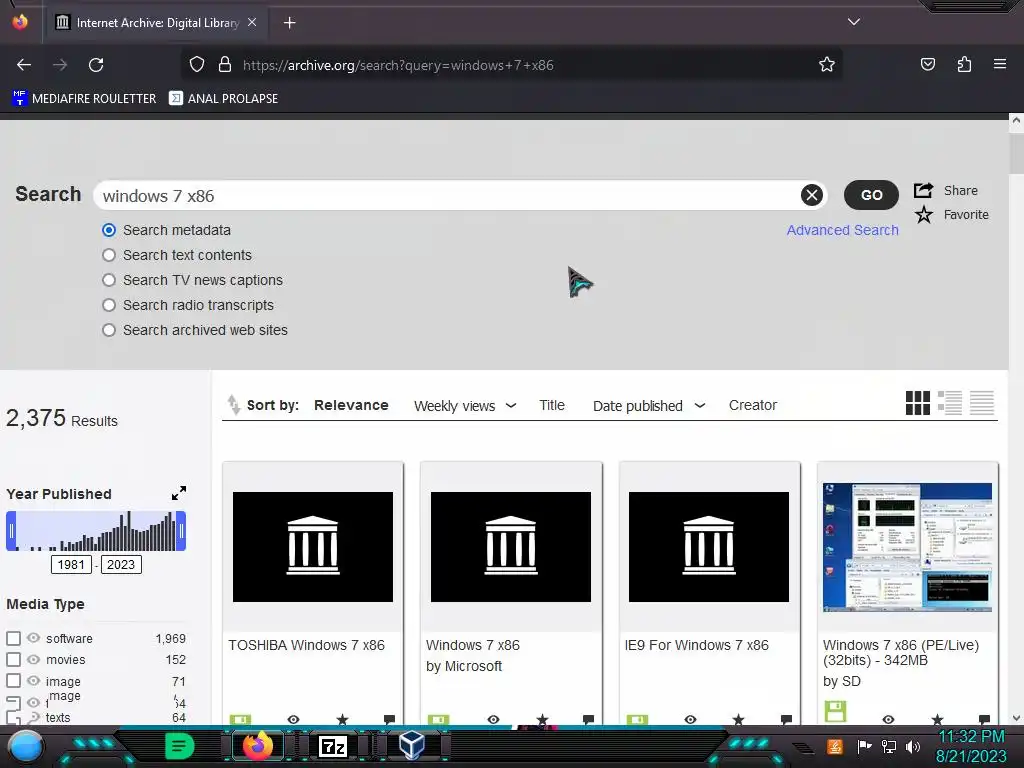Open the Start orb on the taskbar
Screen dimensions: 1024x768
(x=25, y=747)
